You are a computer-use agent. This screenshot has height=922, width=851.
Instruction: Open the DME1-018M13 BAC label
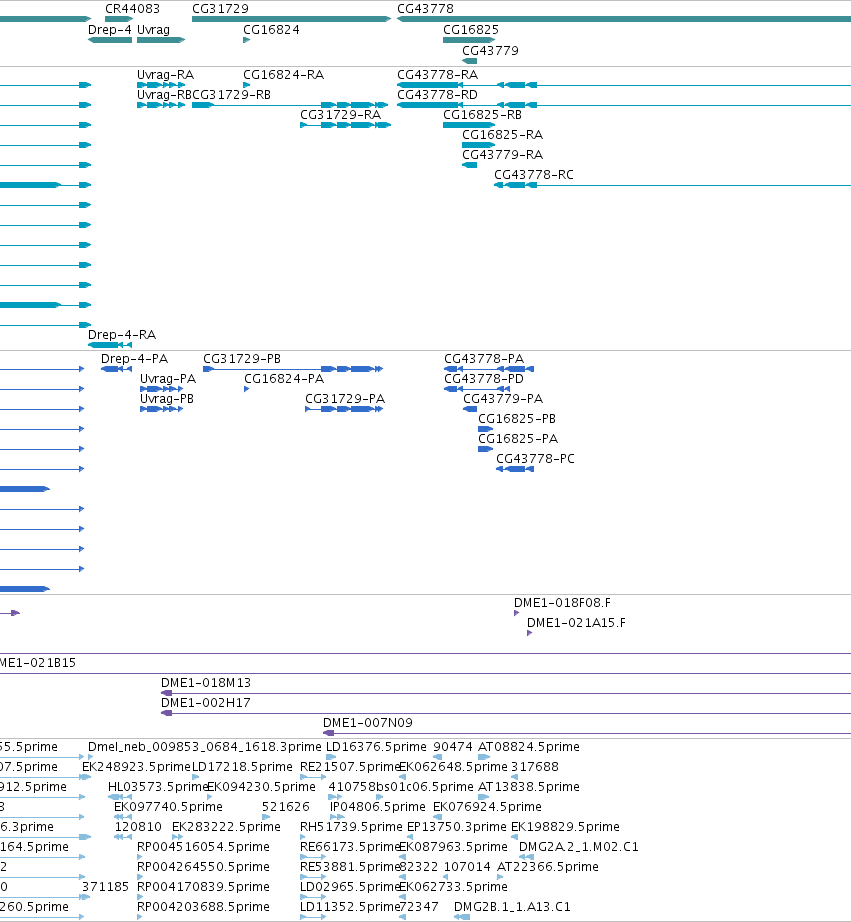click(x=206, y=683)
